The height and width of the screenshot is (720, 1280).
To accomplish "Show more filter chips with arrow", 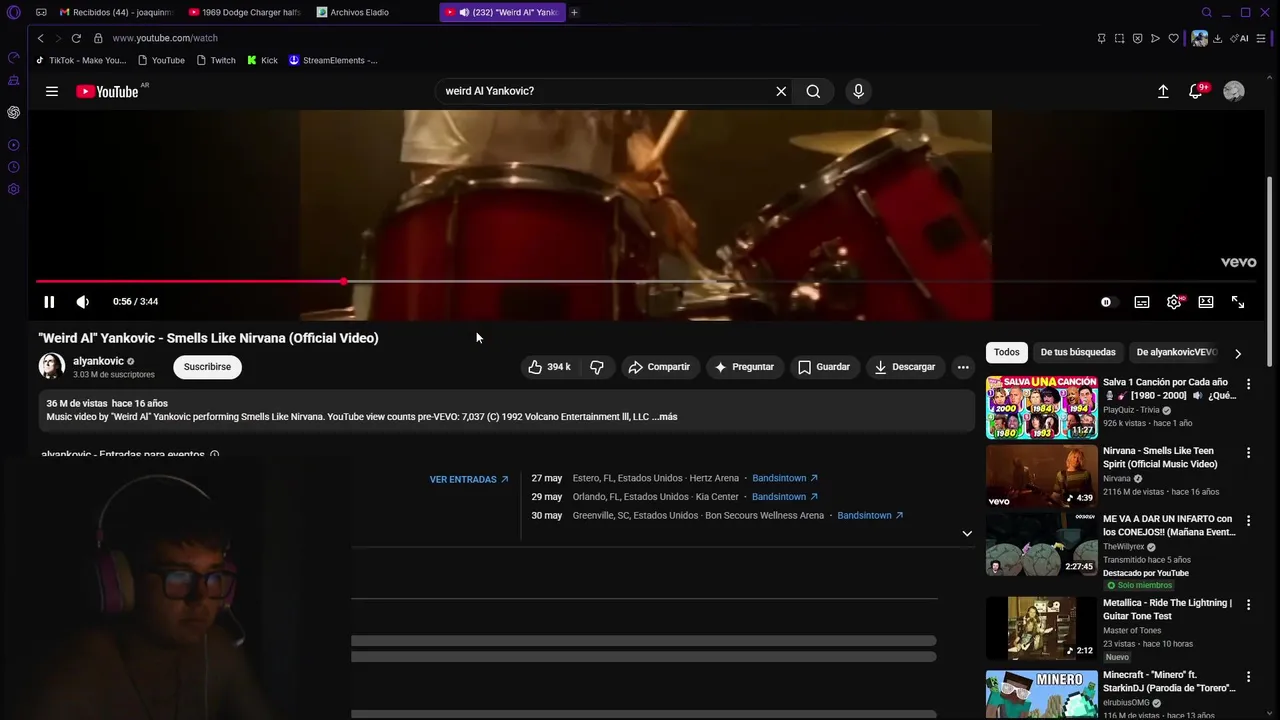I will [x=1238, y=353].
